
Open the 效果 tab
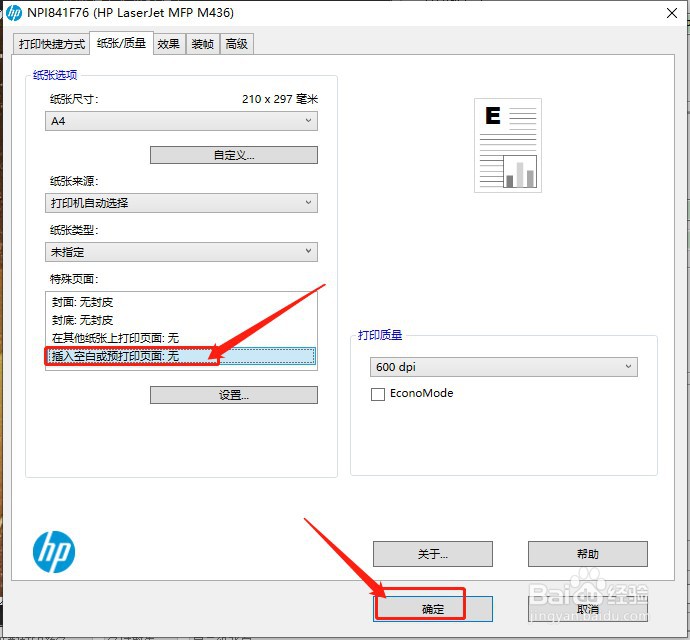(169, 44)
